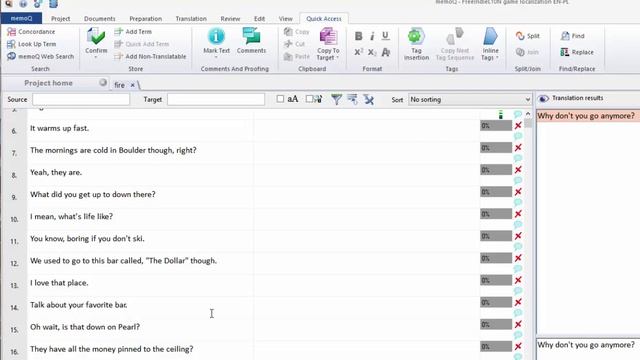
Task: Toggle the Translation results eye icon
Action: coord(543,98)
